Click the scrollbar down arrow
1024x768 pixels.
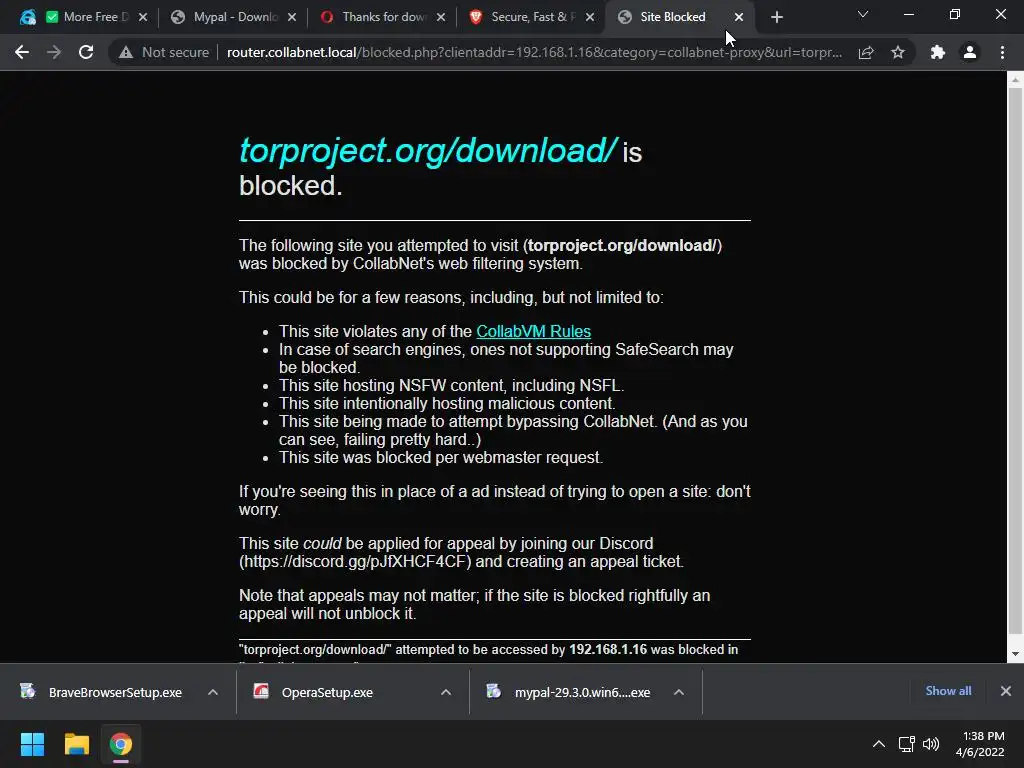coord(1015,654)
